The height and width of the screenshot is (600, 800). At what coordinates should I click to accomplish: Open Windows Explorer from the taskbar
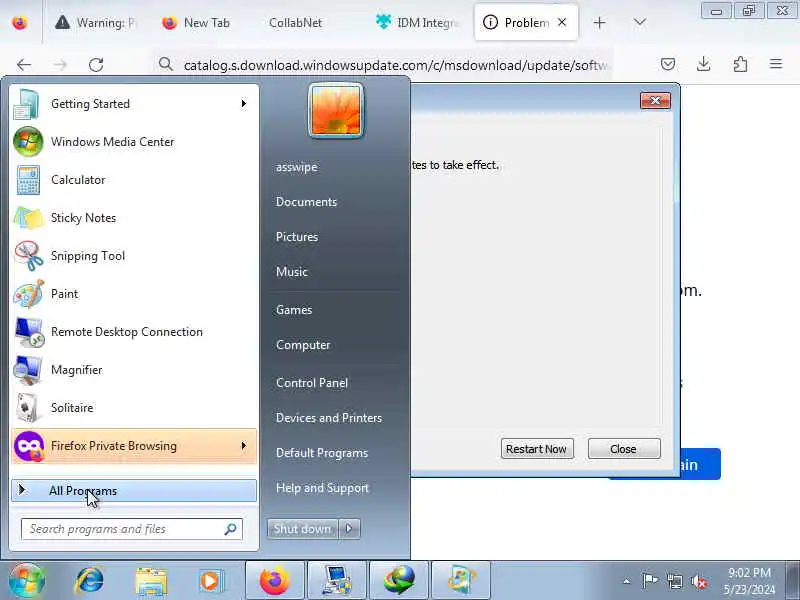[x=151, y=581]
